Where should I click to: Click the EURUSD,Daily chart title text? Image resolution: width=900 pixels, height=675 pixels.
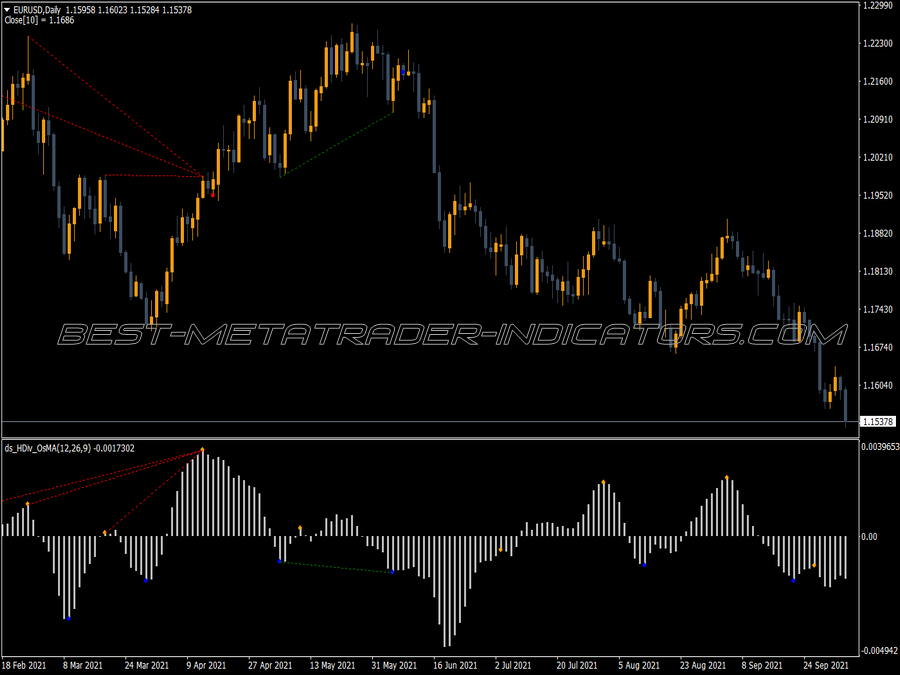click(37, 10)
